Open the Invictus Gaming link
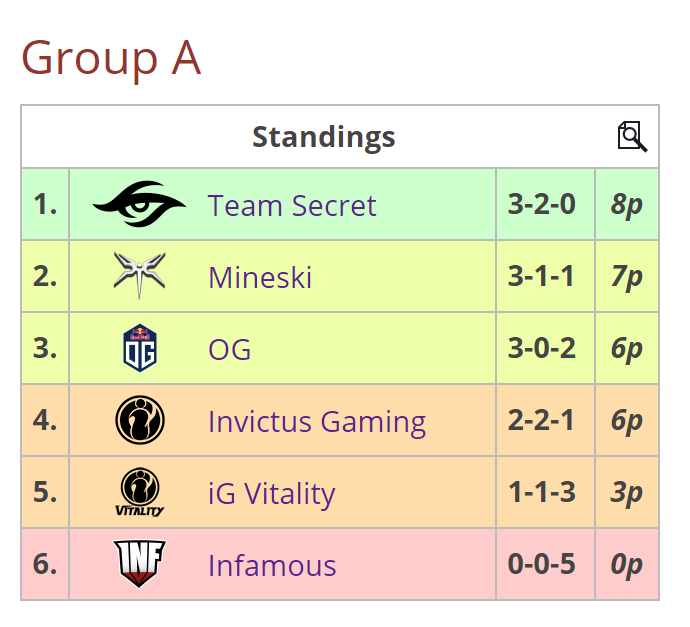 317,421
